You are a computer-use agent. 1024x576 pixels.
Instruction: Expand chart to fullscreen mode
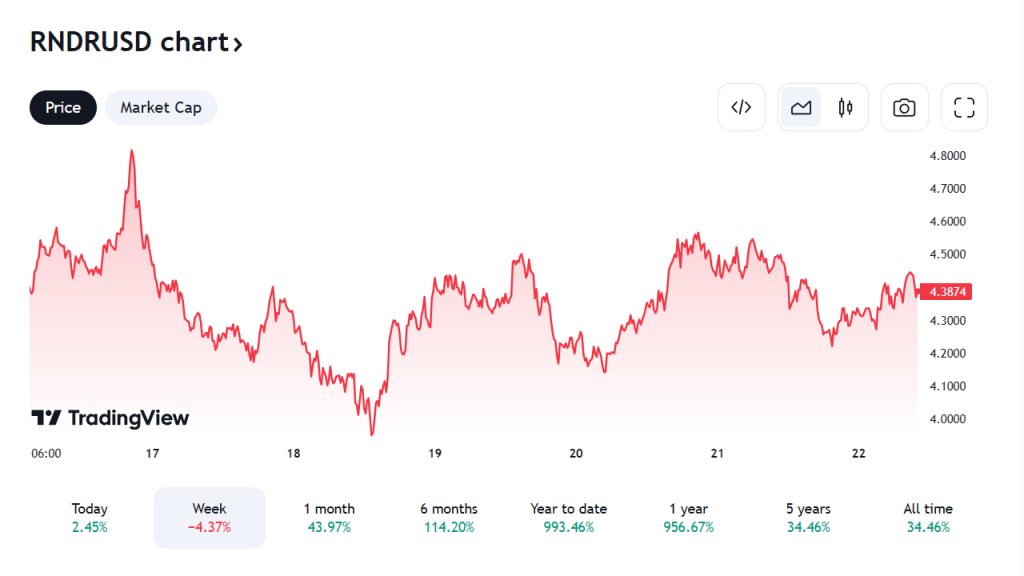tap(964, 107)
